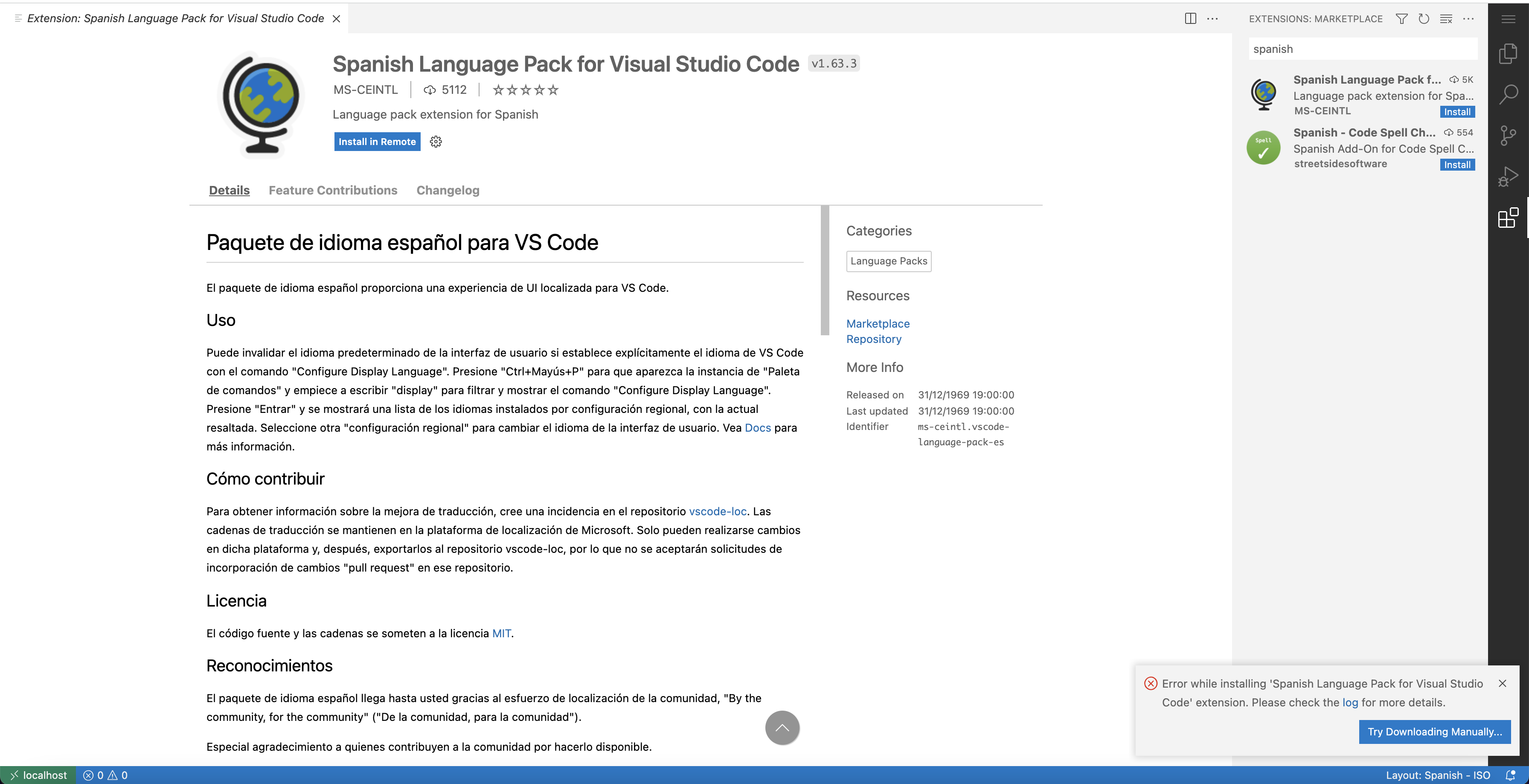Refresh the extensions marketplace list
This screenshot has width=1529, height=784.
(1423, 19)
